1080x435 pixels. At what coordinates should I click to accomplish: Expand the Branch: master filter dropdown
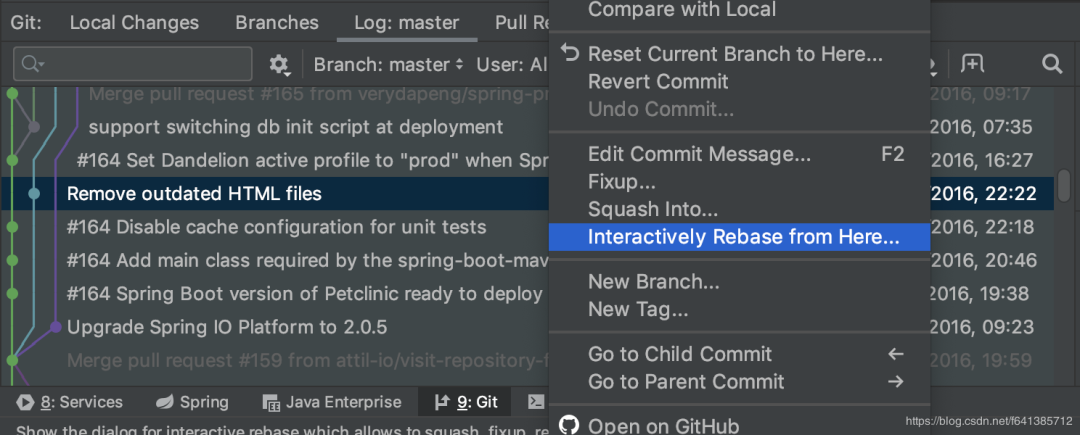click(388, 64)
